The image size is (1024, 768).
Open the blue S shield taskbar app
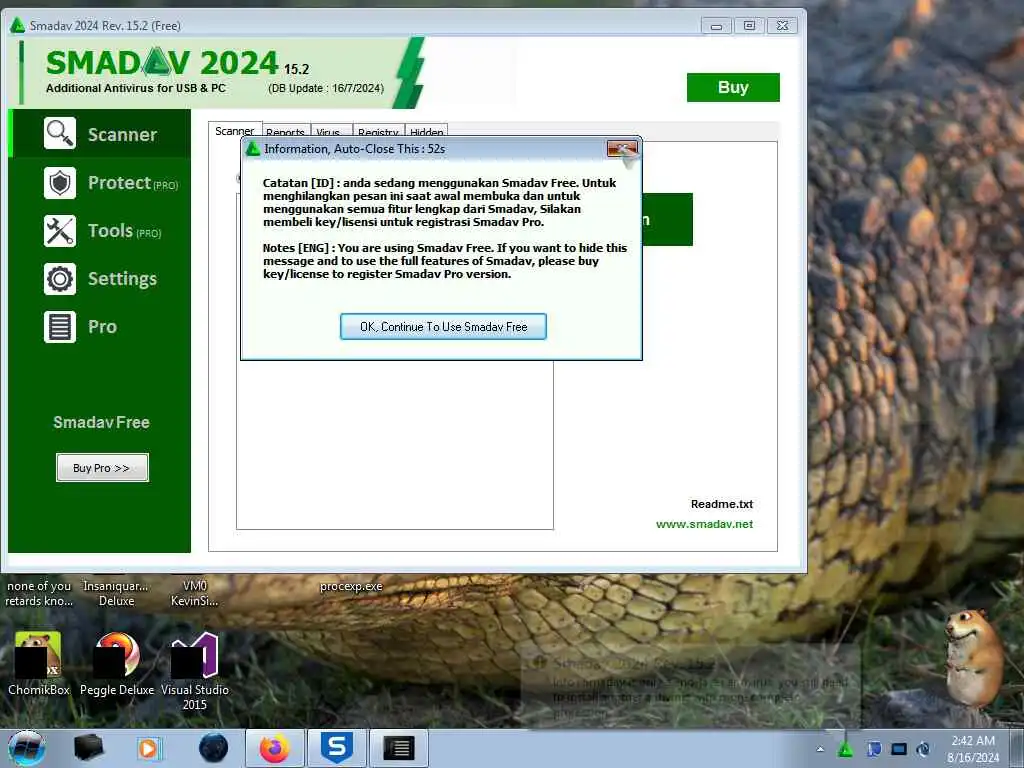tap(337, 748)
